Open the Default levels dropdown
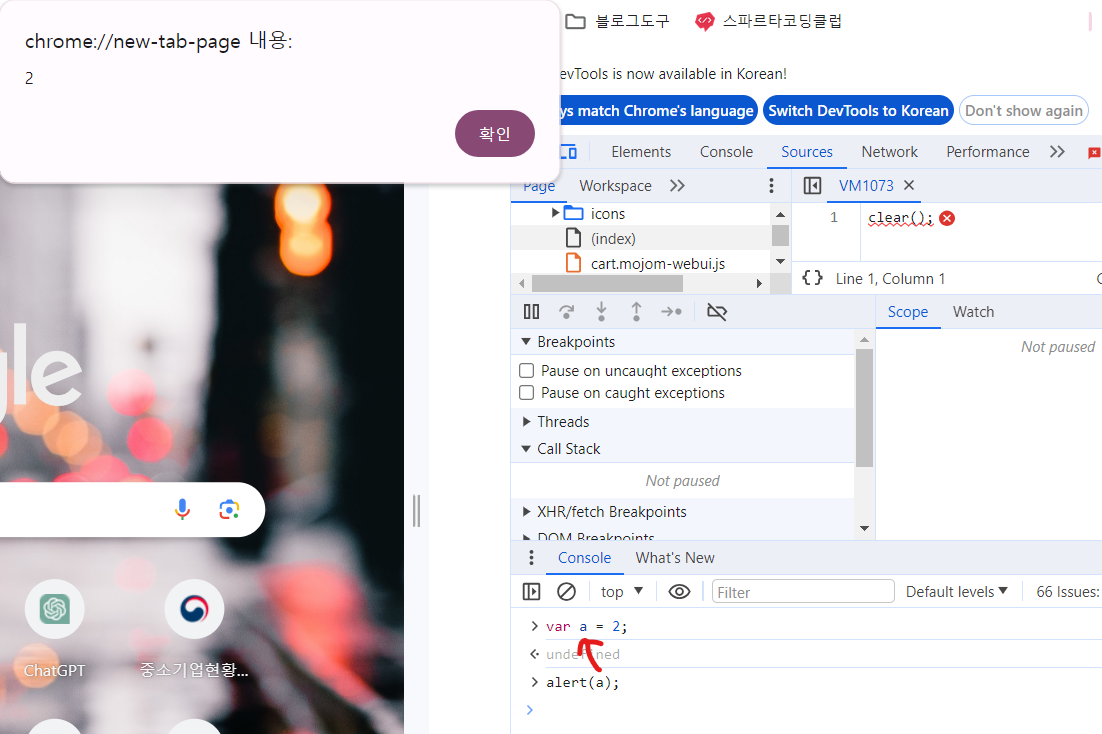Image resolution: width=1102 pixels, height=734 pixels. pyautogui.click(x=957, y=592)
